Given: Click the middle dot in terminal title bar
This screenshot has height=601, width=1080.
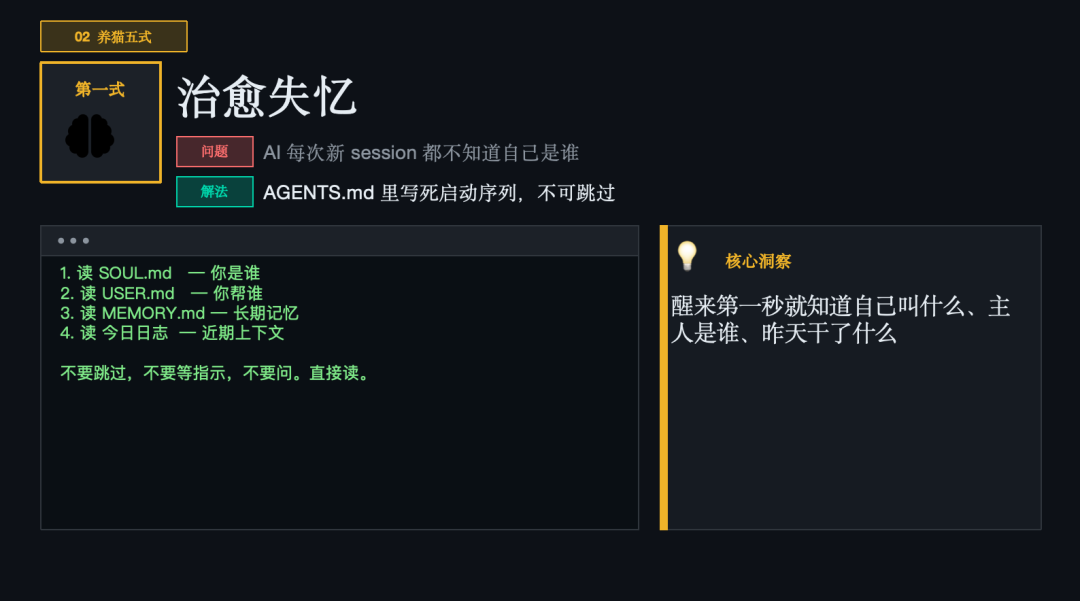Looking at the screenshot, I should click(x=73, y=241).
